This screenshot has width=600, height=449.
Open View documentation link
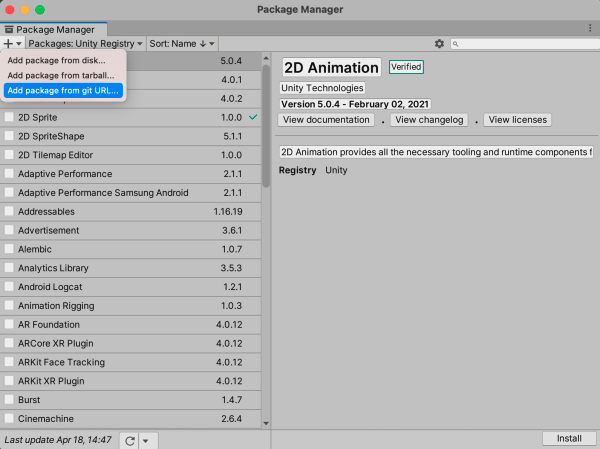[326, 120]
